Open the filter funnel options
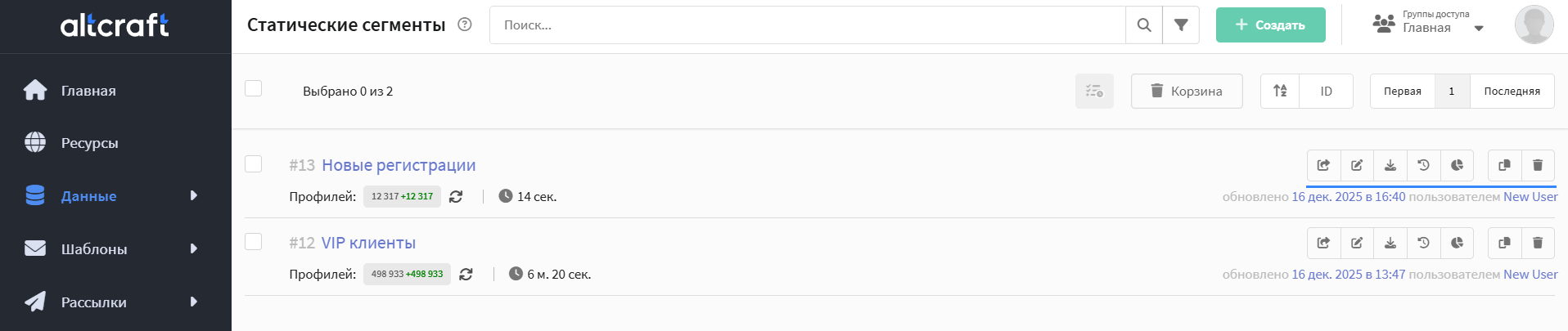The height and width of the screenshot is (331, 1568). pos(1181,25)
